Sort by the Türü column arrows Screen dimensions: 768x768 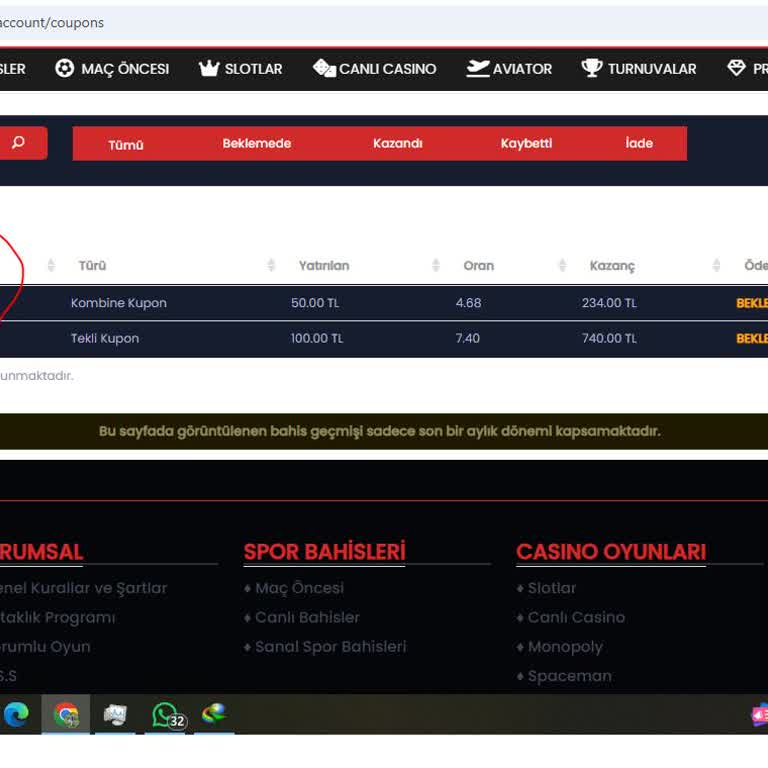(x=271, y=265)
